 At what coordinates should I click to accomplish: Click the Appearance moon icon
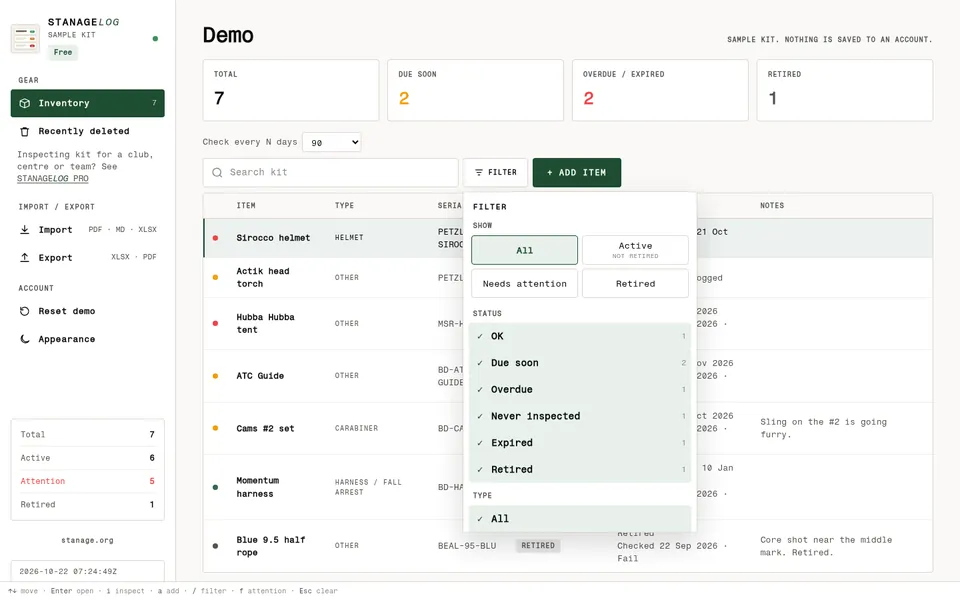coord(24,339)
